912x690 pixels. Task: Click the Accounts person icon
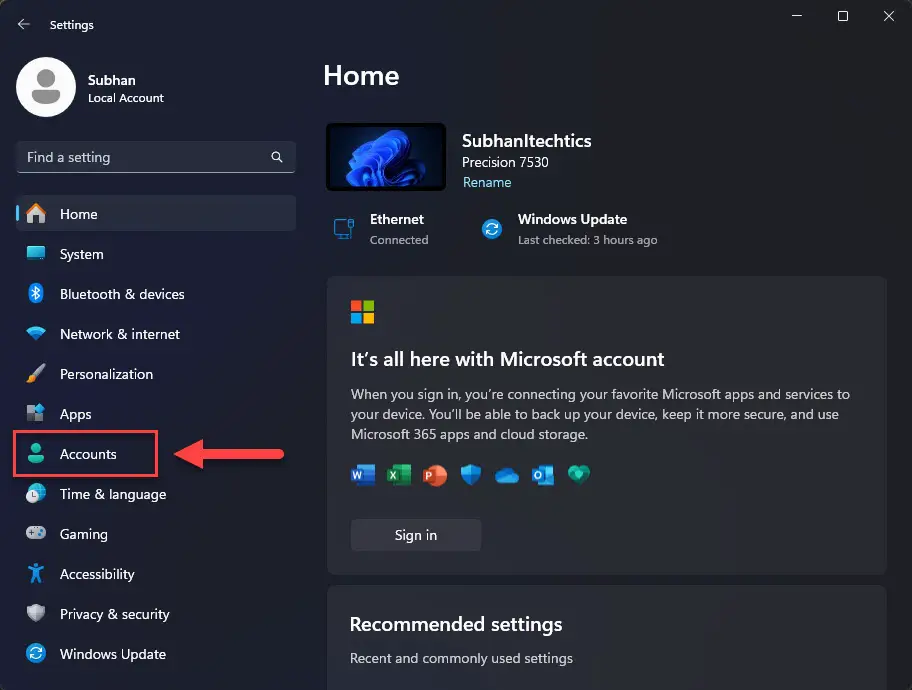(x=36, y=453)
